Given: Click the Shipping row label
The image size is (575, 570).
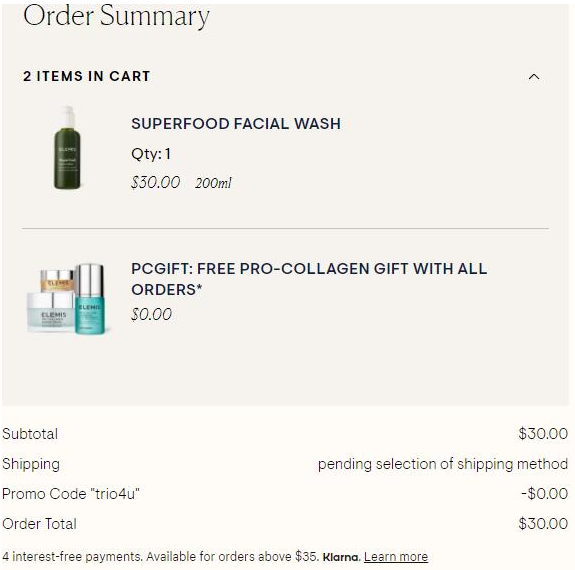Looking at the screenshot, I should pos(31,464).
